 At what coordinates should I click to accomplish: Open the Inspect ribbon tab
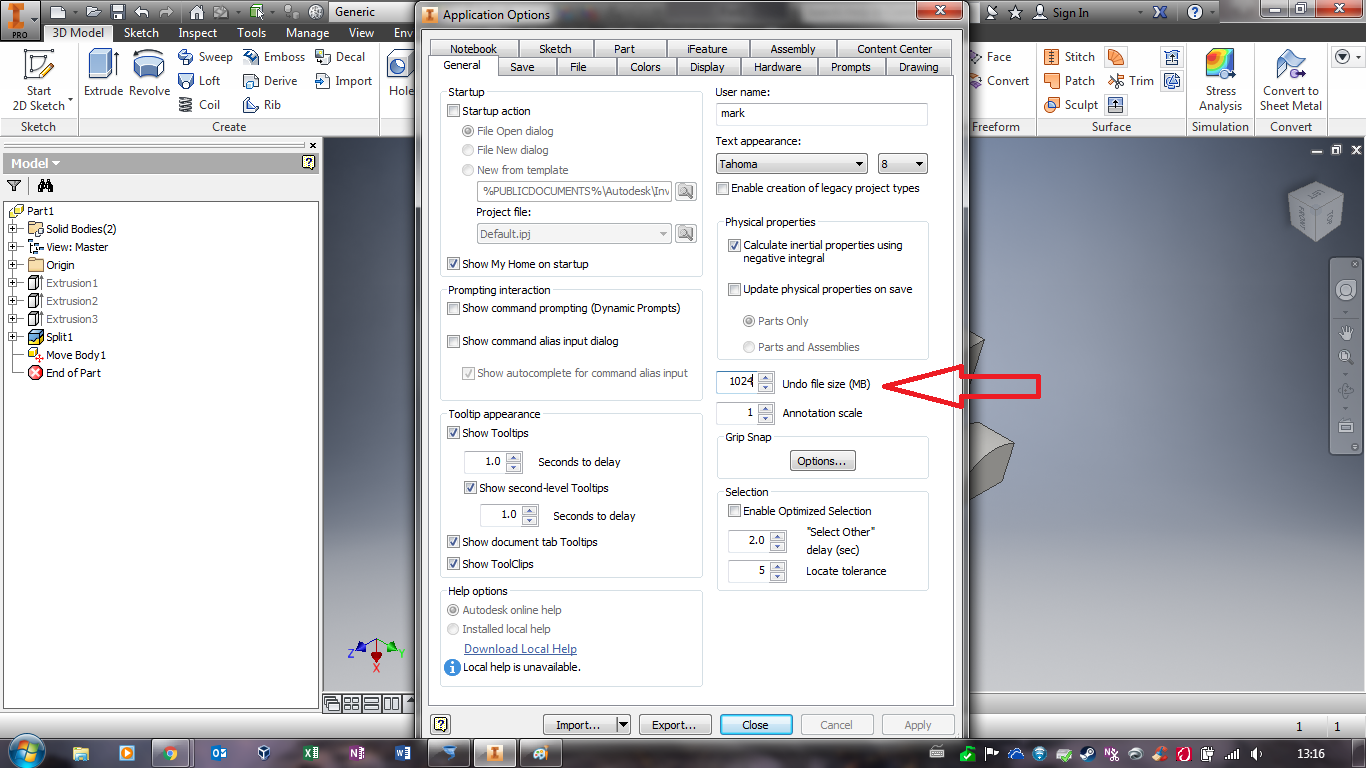click(197, 33)
